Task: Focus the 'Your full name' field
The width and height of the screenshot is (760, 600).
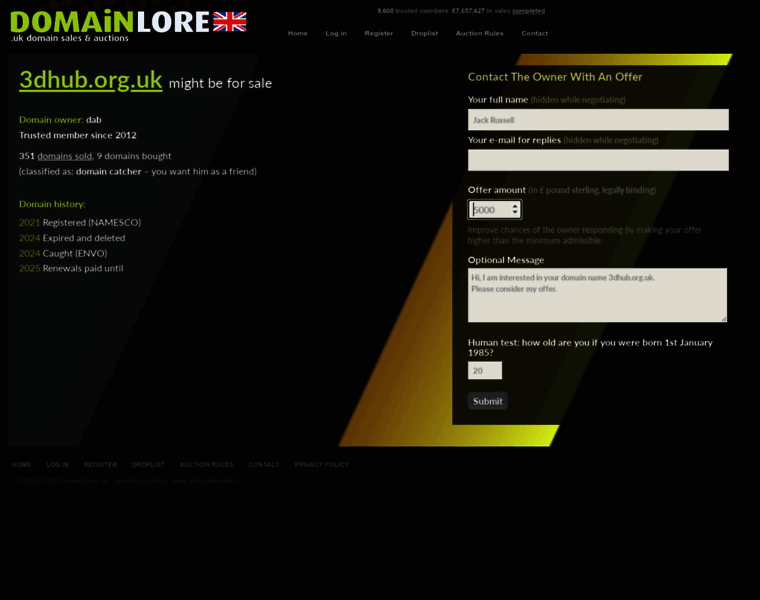Action: click(x=597, y=120)
